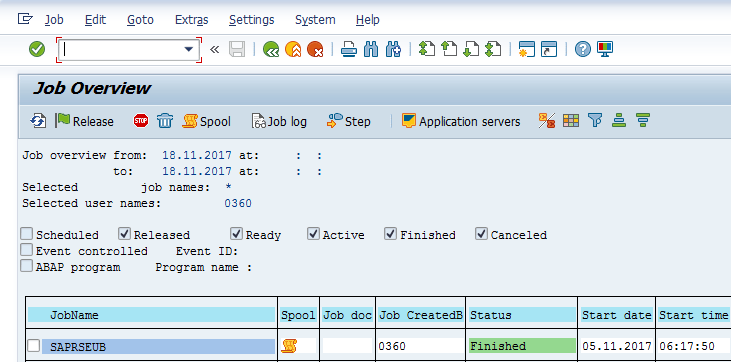Click the Filter funnel icon
This screenshot has height=362, width=731.
click(x=595, y=121)
